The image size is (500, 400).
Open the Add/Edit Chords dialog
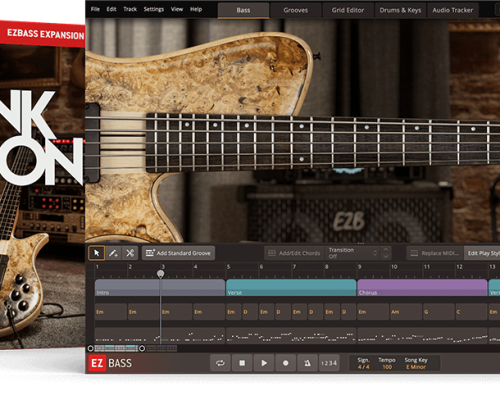(x=294, y=253)
